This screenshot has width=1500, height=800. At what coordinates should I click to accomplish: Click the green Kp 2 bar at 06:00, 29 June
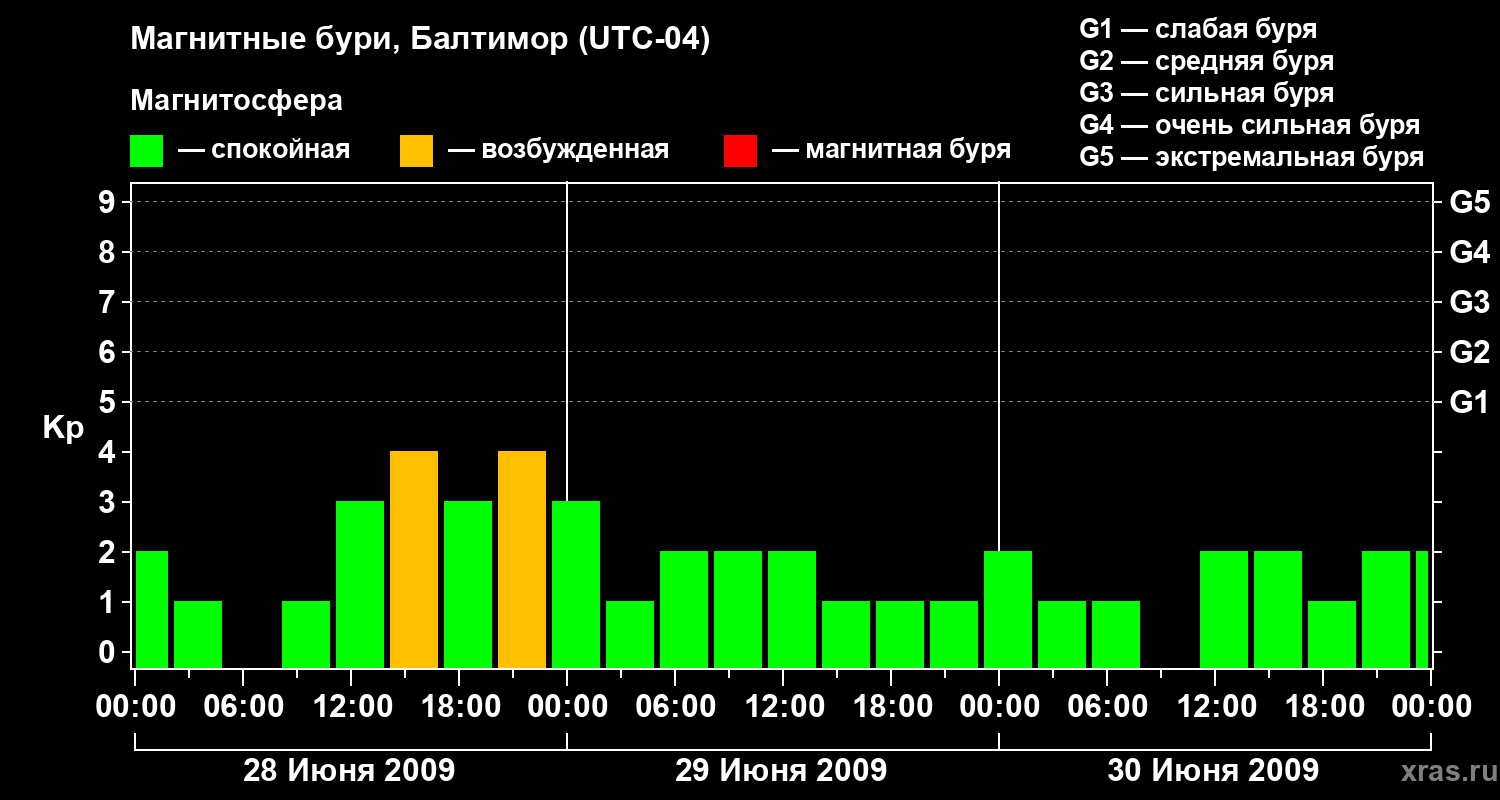[684, 610]
